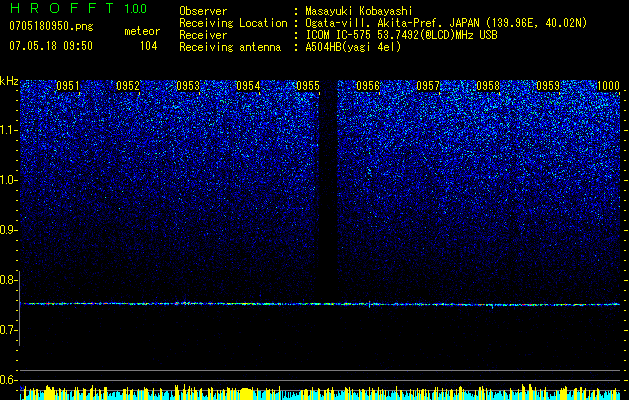Click the meteor count value 104
This screenshot has height=400, width=629.
click(x=148, y=46)
